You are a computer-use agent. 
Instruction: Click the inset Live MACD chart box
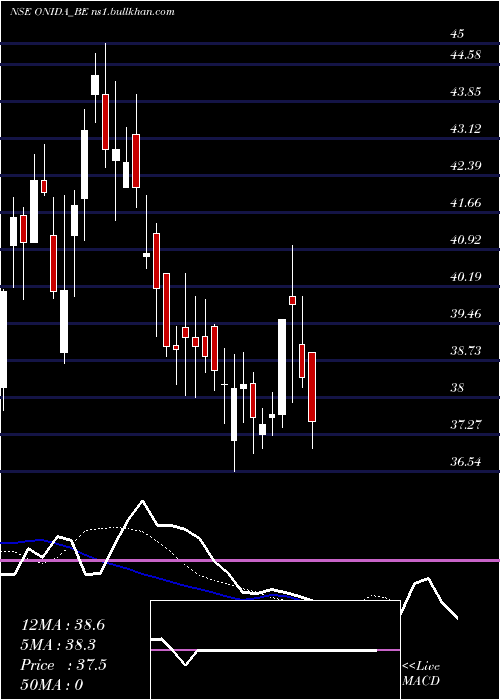[275, 650]
